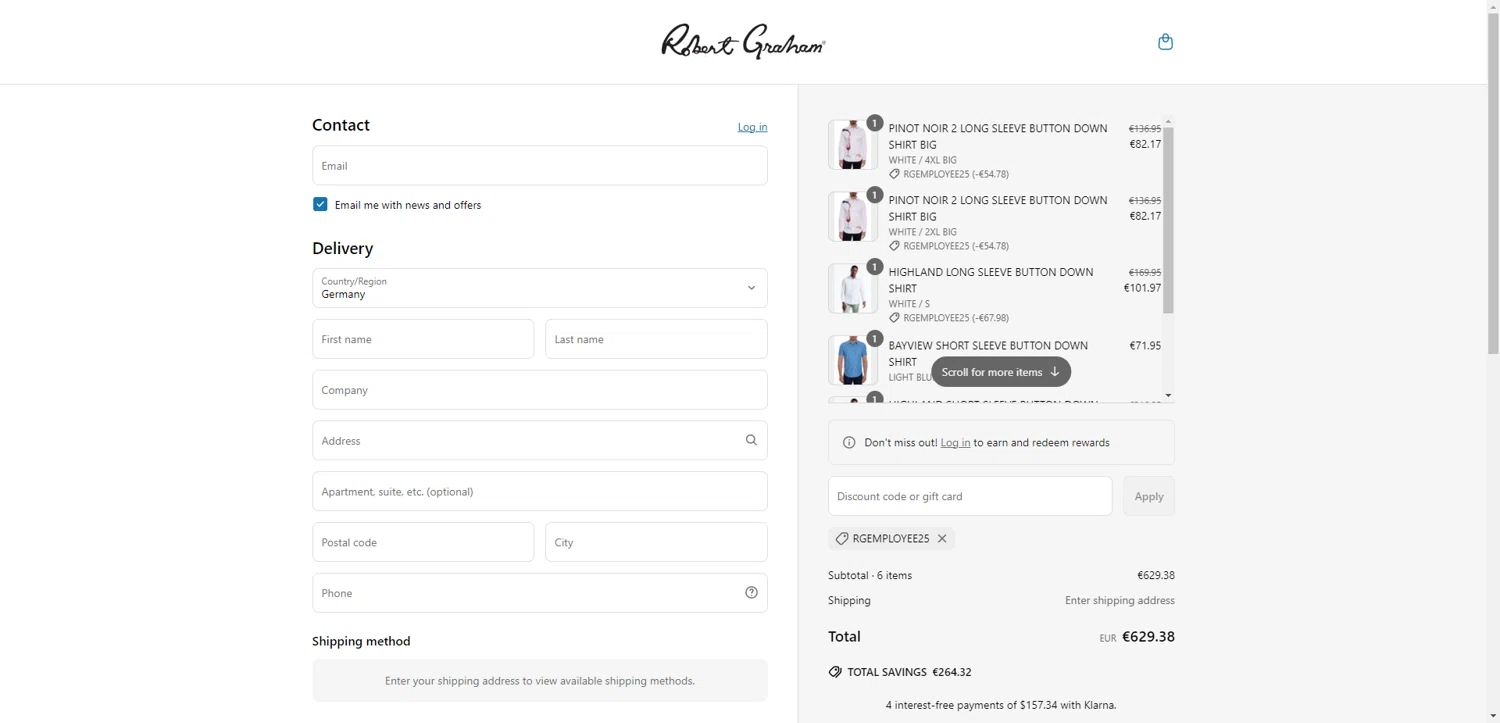Click the rewards info circle icon

(849, 443)
